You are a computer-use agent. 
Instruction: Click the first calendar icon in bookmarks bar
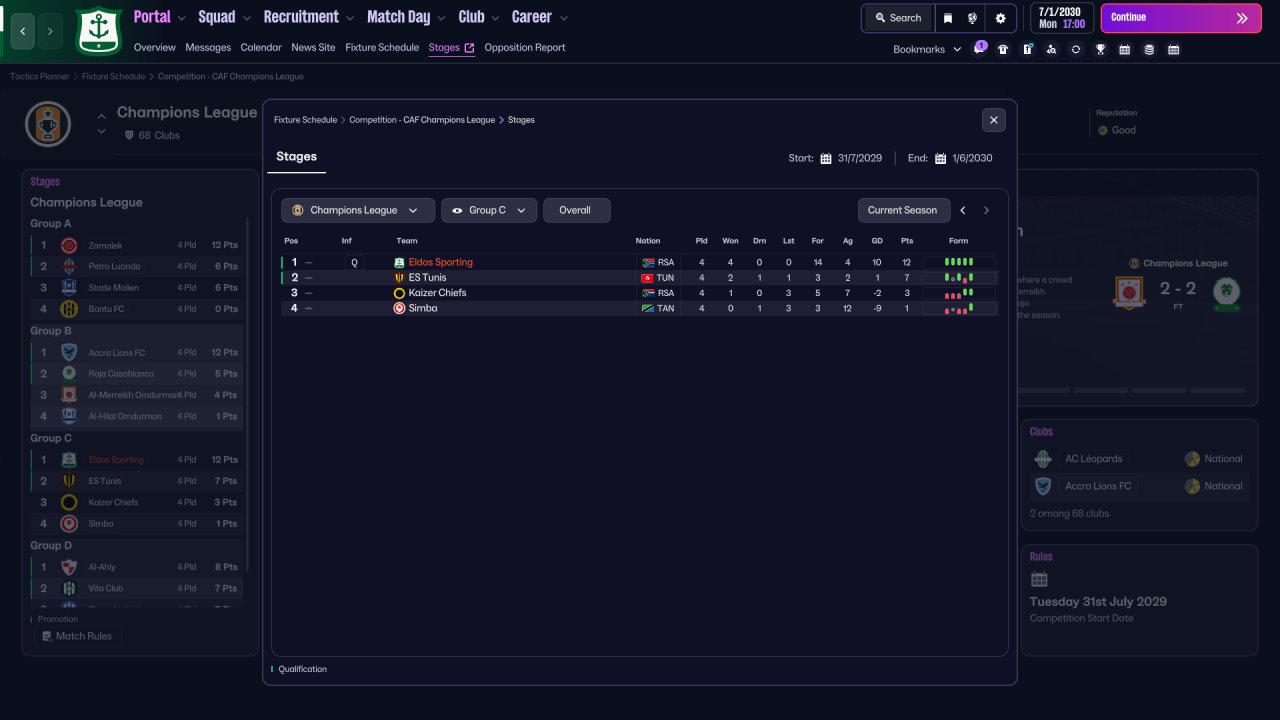pos(1124,49)
